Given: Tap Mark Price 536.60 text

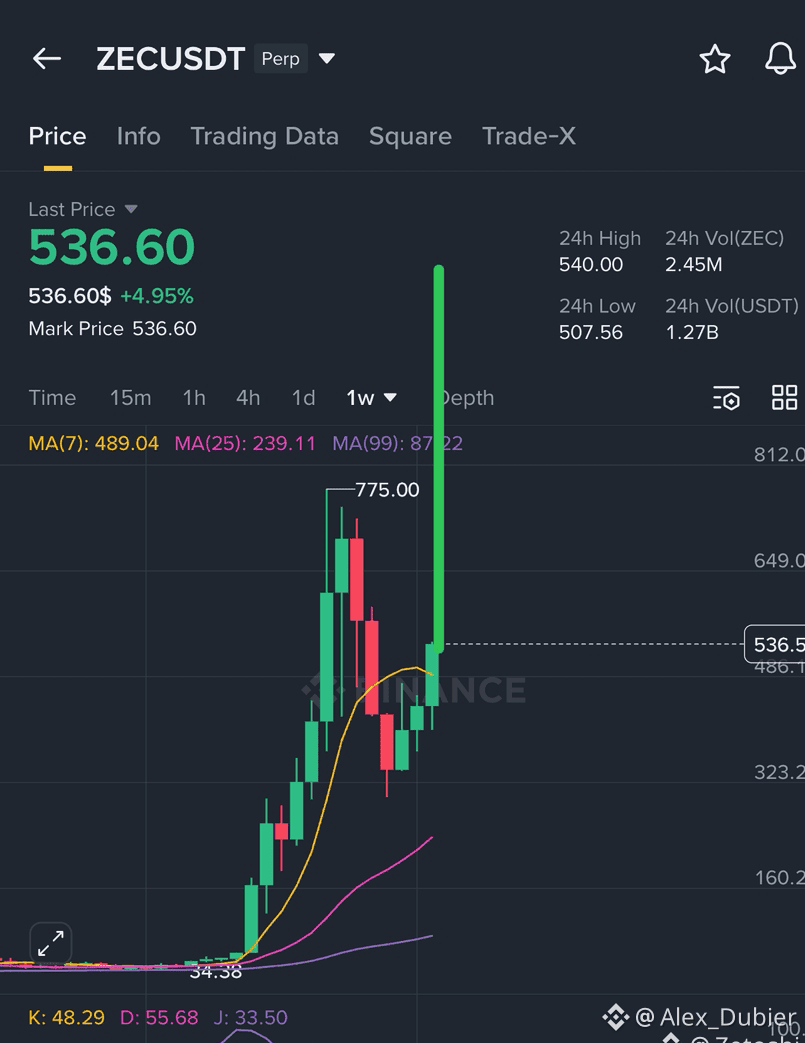Looking at the screenshot, I should 112,329.
